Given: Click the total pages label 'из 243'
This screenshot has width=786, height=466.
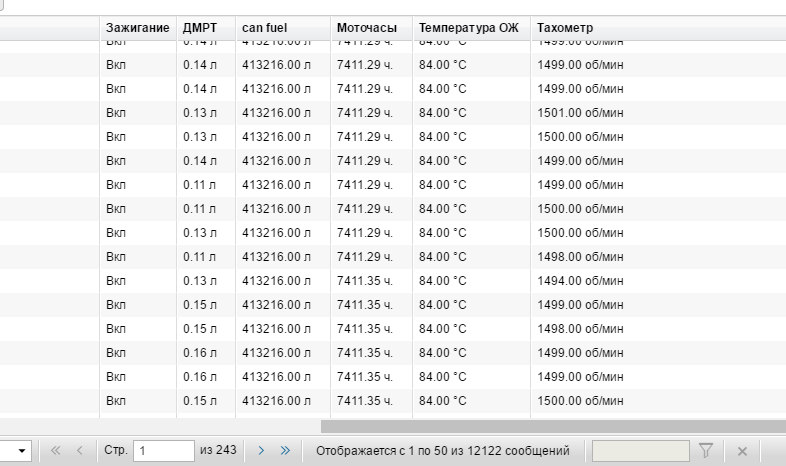Looking at the screenshot, I should click(x=218, y=451).
